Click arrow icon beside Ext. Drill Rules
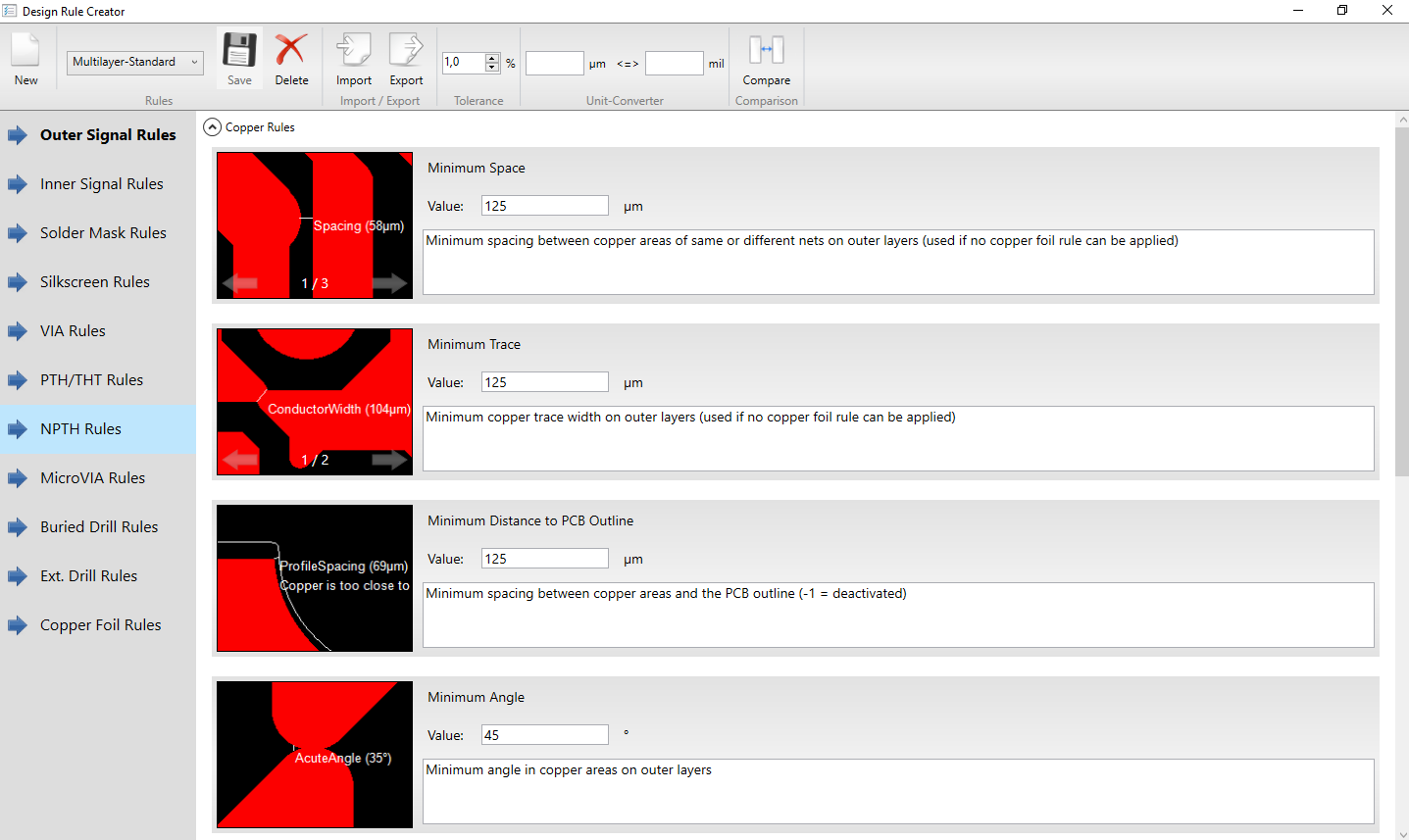The image size is (1409, 840). click(x=18, y=576)
